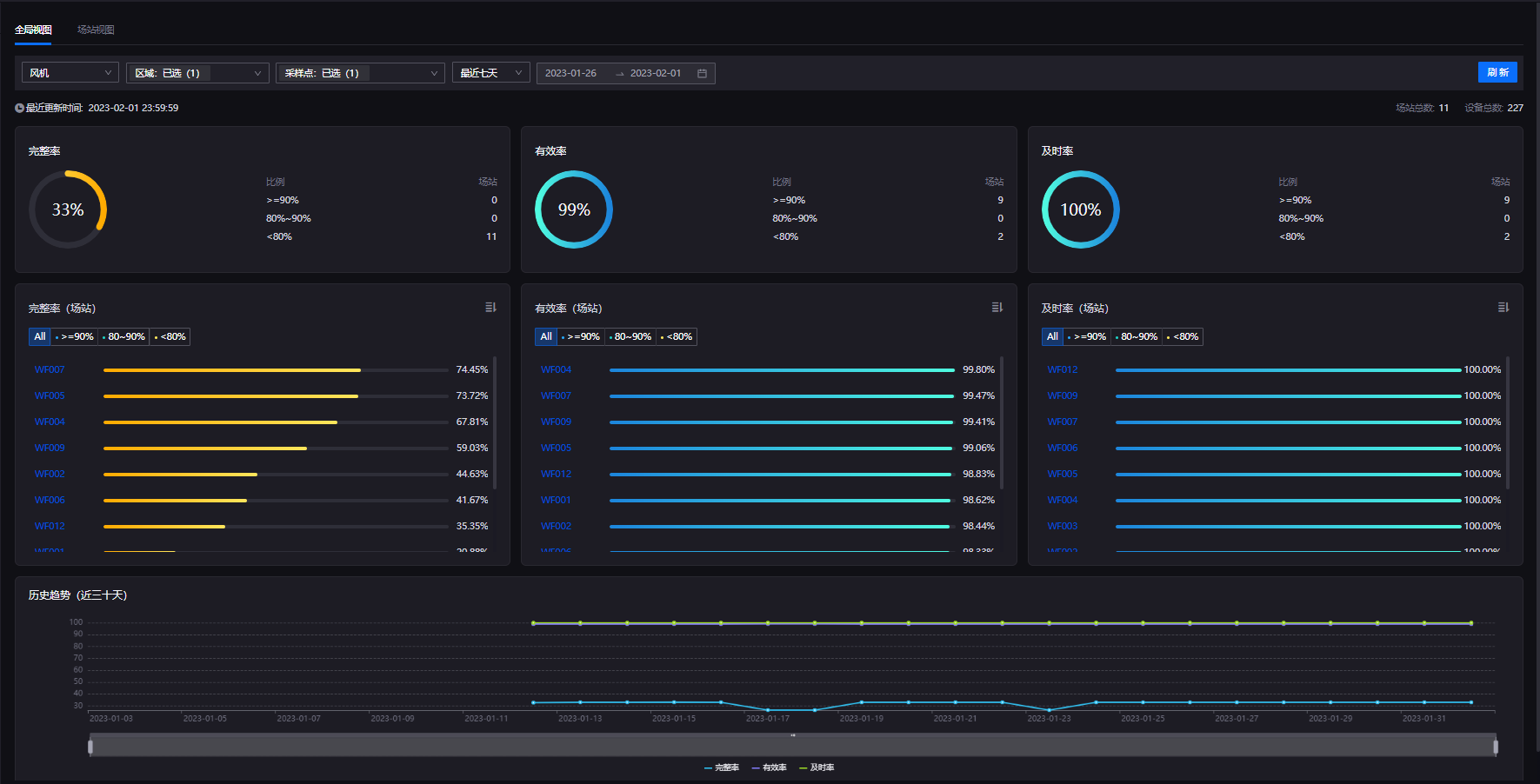Click the start date field 2023-01-26

point(571,74)
